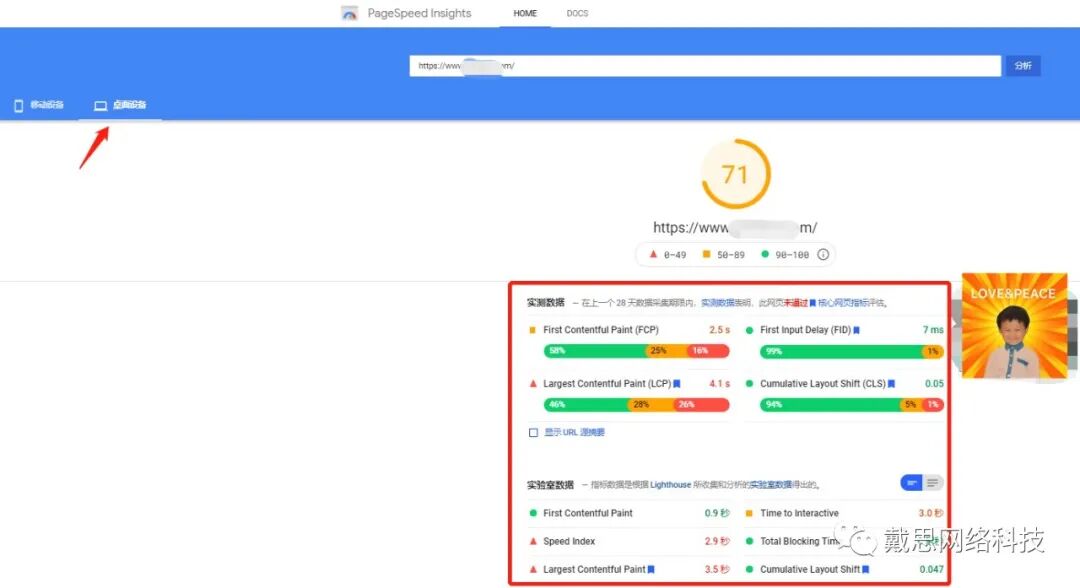Click the bookmark icon before 核心网页指标 link
This screenshot has width=1080, height=588.
(x=813, y=303)
